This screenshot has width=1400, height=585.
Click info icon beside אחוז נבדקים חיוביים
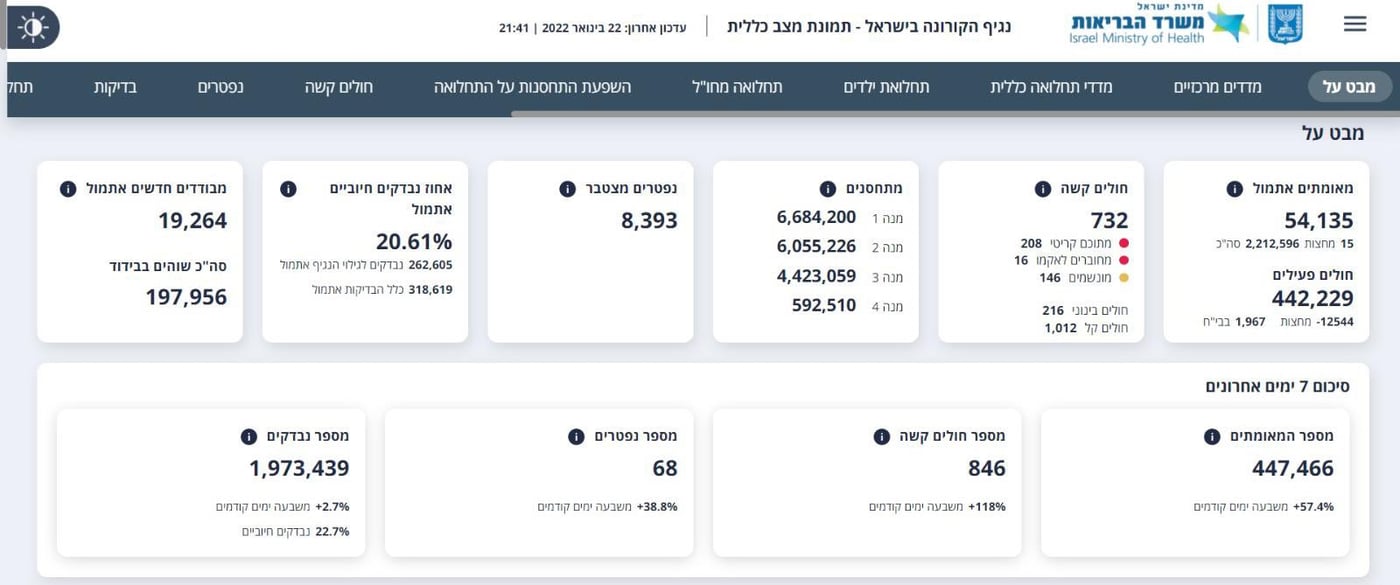[x=288, y=189]
